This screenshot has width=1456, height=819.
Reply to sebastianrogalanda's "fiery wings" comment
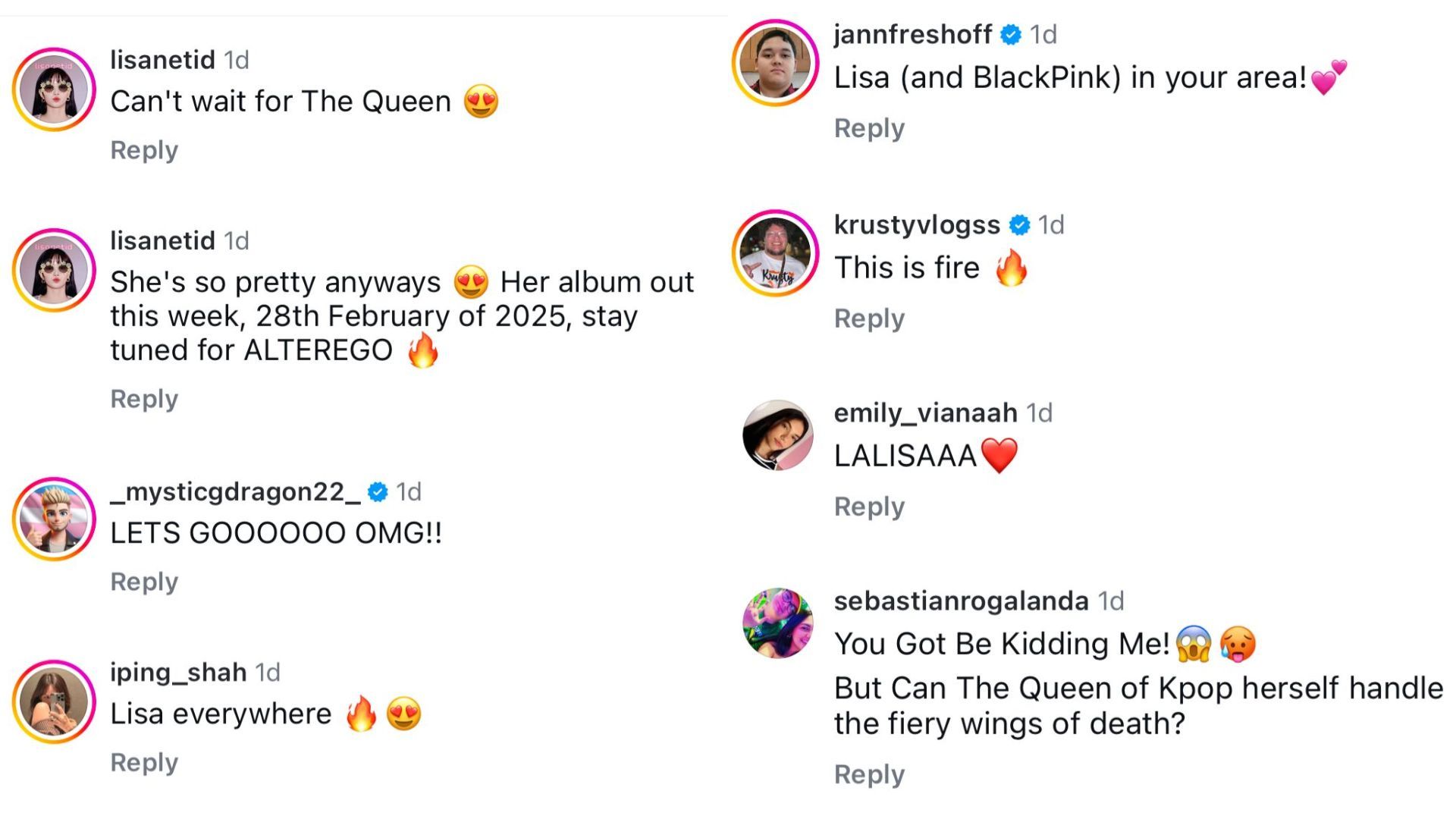tap(869, 774)
